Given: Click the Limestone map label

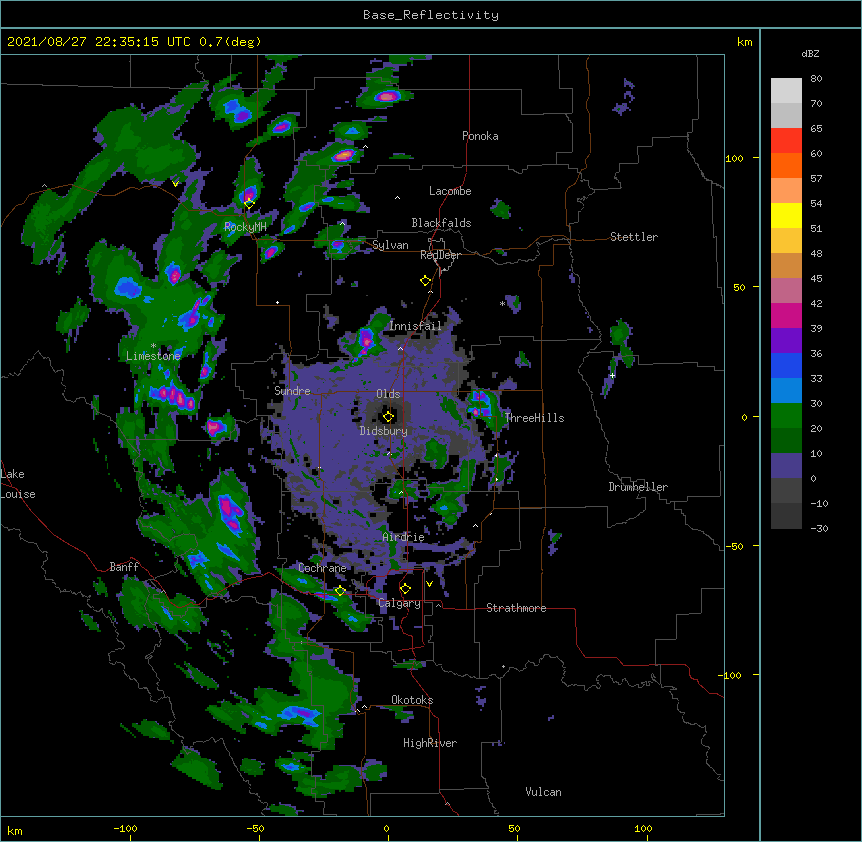Looking at the screenshot, I should [153, 356].
